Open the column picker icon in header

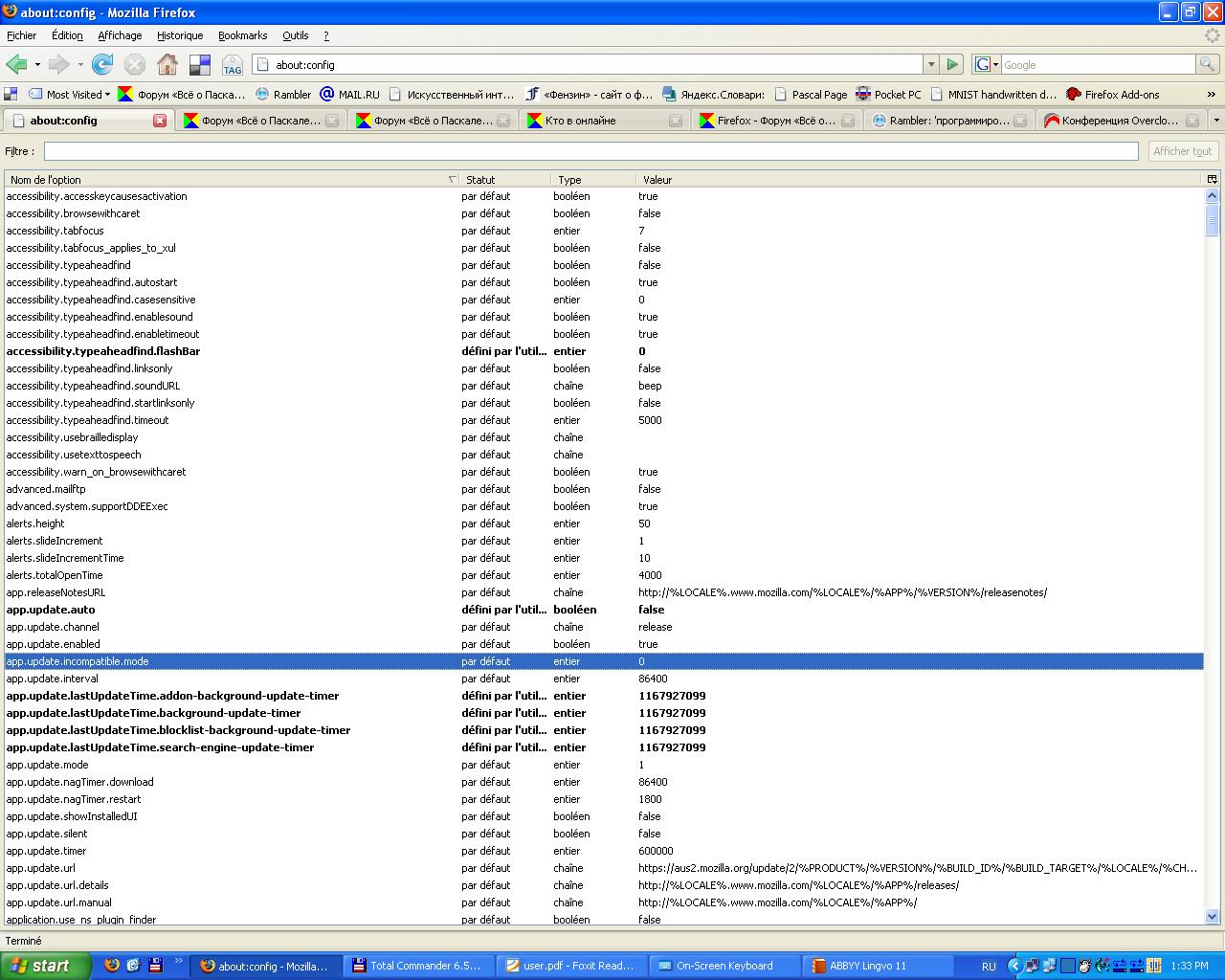(x=1212, y=179)
